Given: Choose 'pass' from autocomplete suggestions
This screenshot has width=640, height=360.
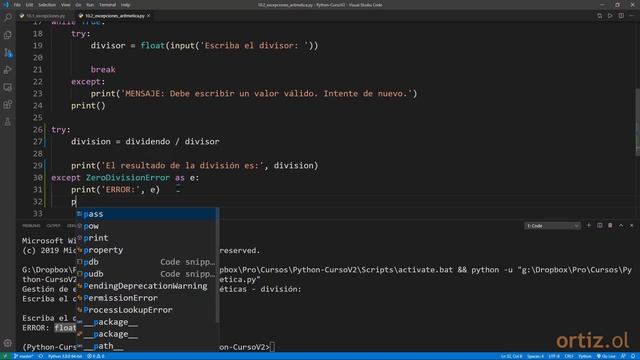Looking at the screenshot, I should coord(145,214).
